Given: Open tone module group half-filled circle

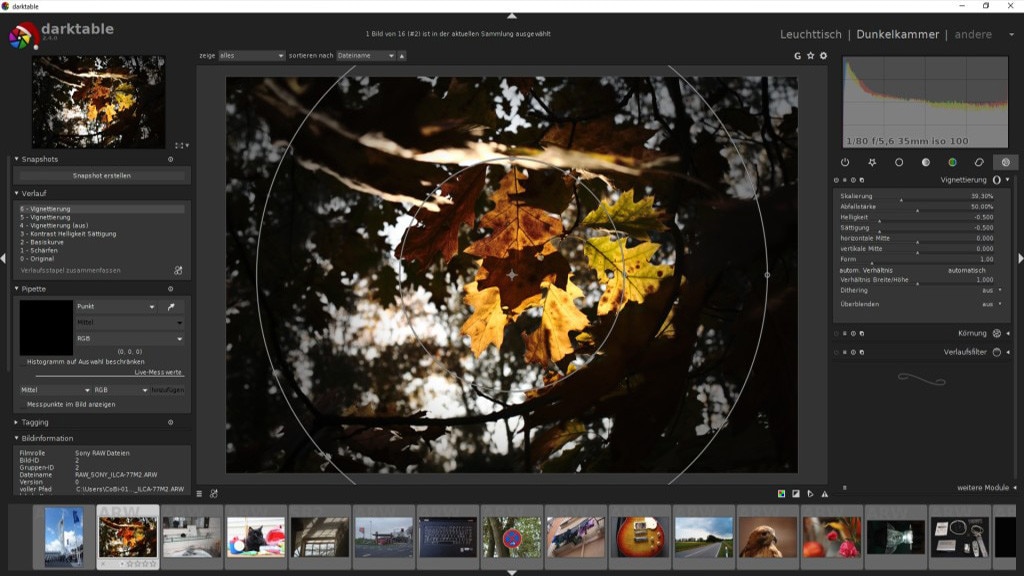Looking at the screenshot, I should (925, 162).
